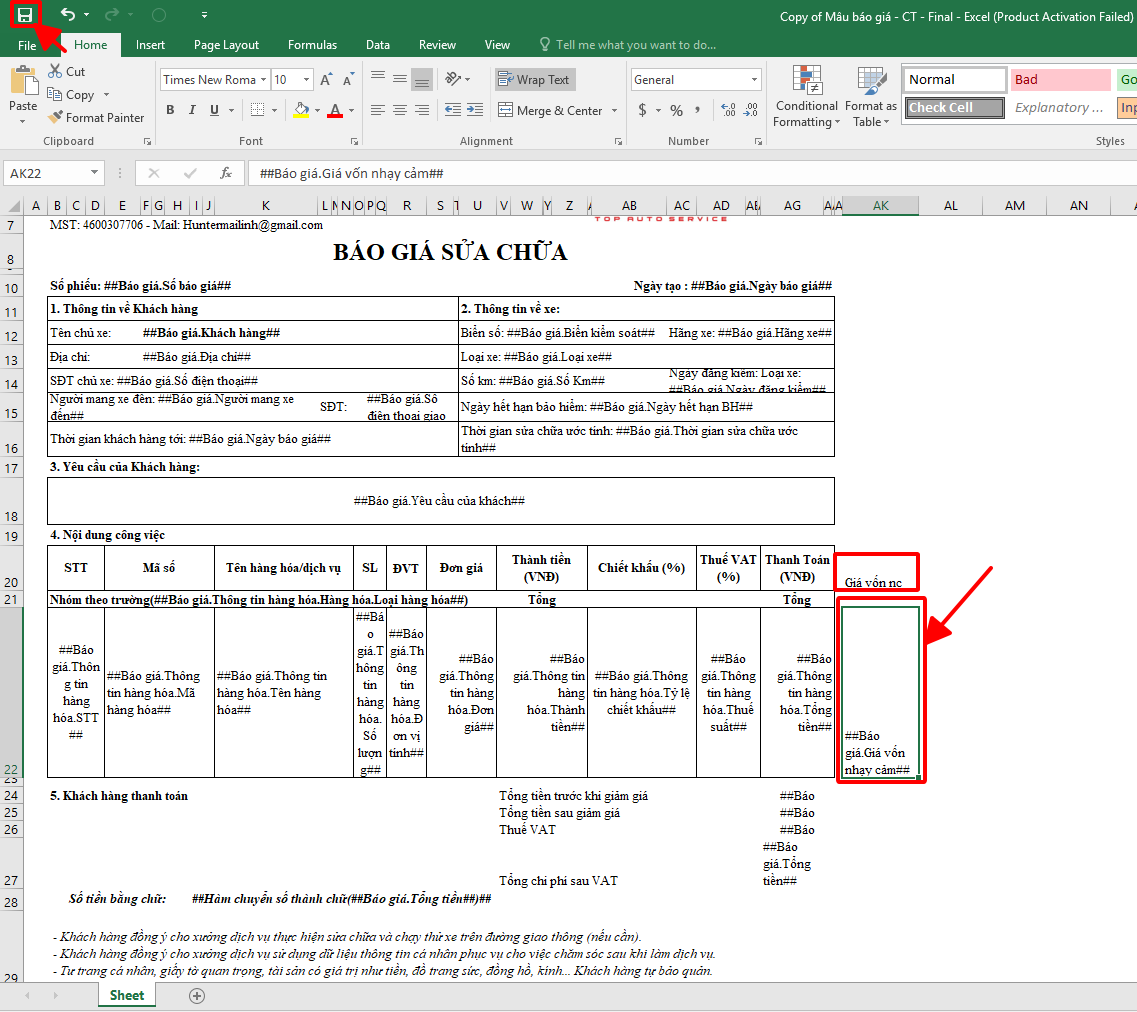
Task: Expand the General number format dropdown
Action: 754,80
